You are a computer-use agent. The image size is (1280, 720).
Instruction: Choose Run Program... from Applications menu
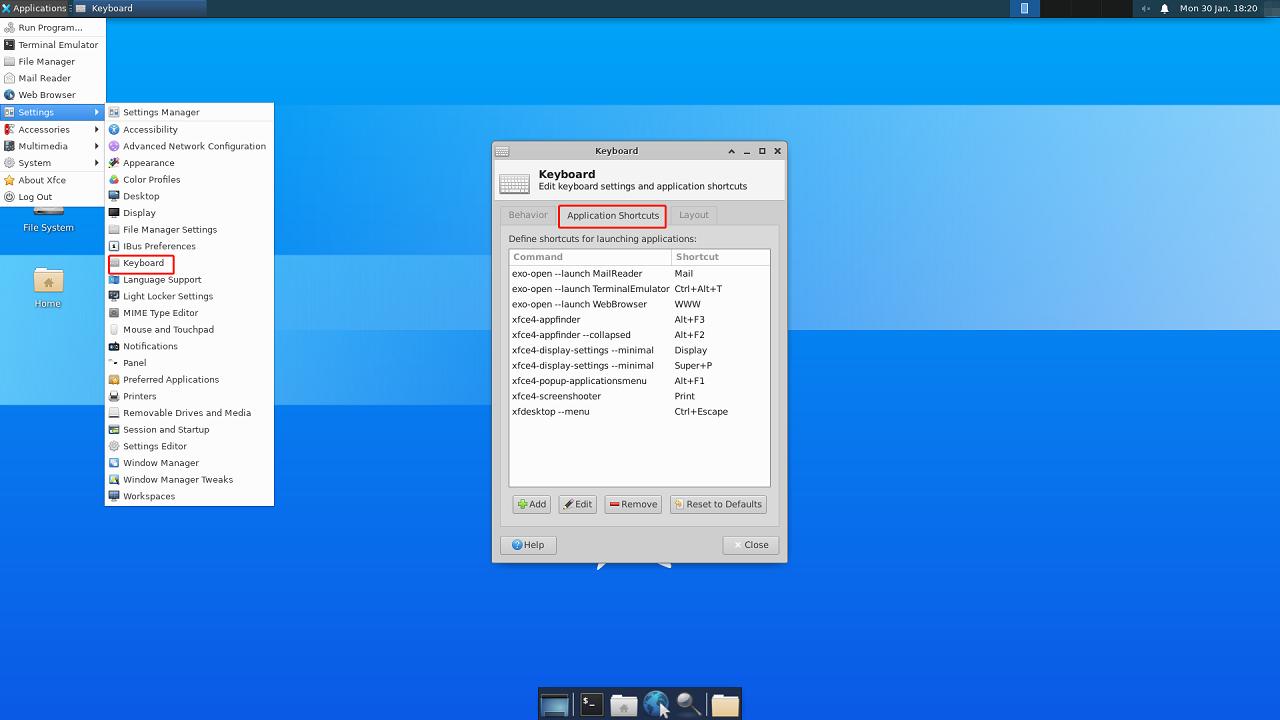pos(52,28)
